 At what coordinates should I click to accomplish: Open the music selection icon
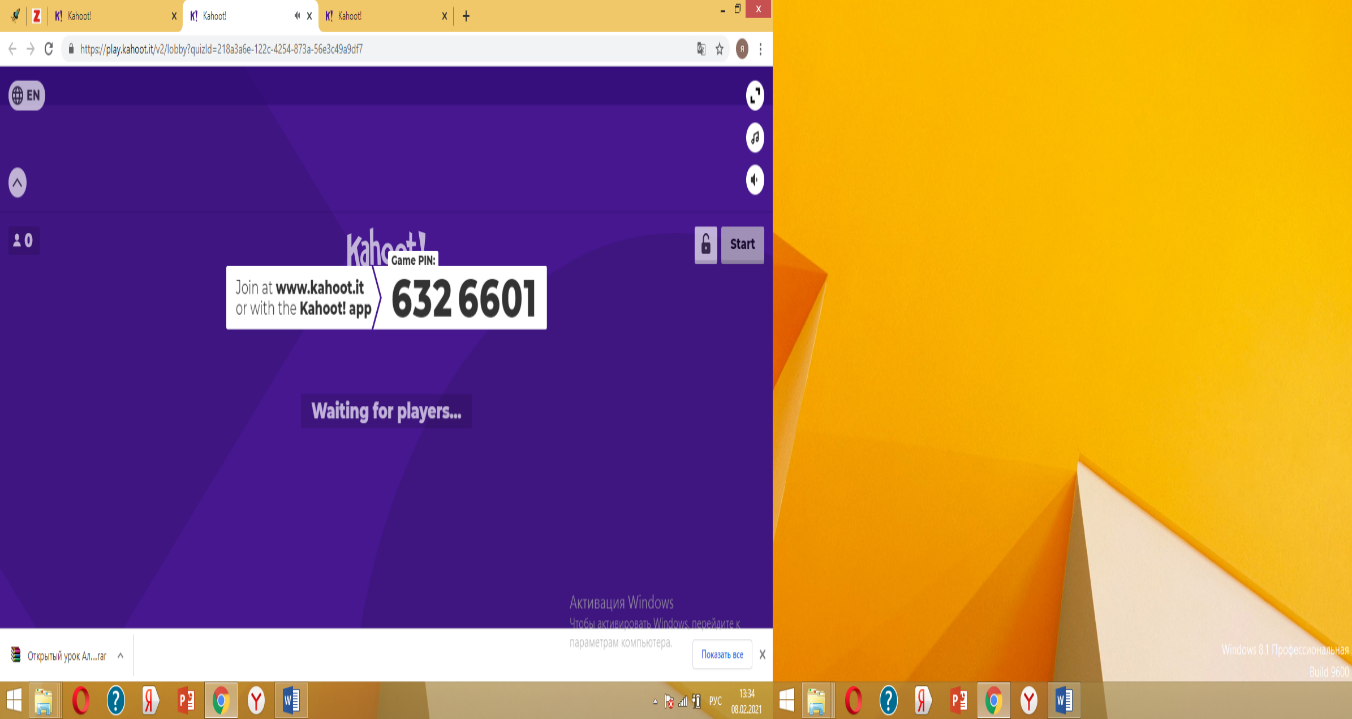click(x=755, y=138)
